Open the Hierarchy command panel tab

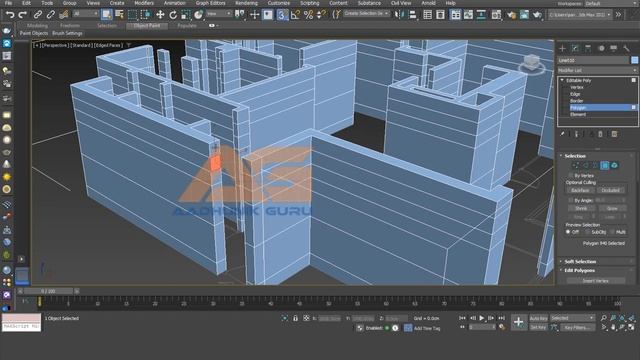click(x=588, y=49)
